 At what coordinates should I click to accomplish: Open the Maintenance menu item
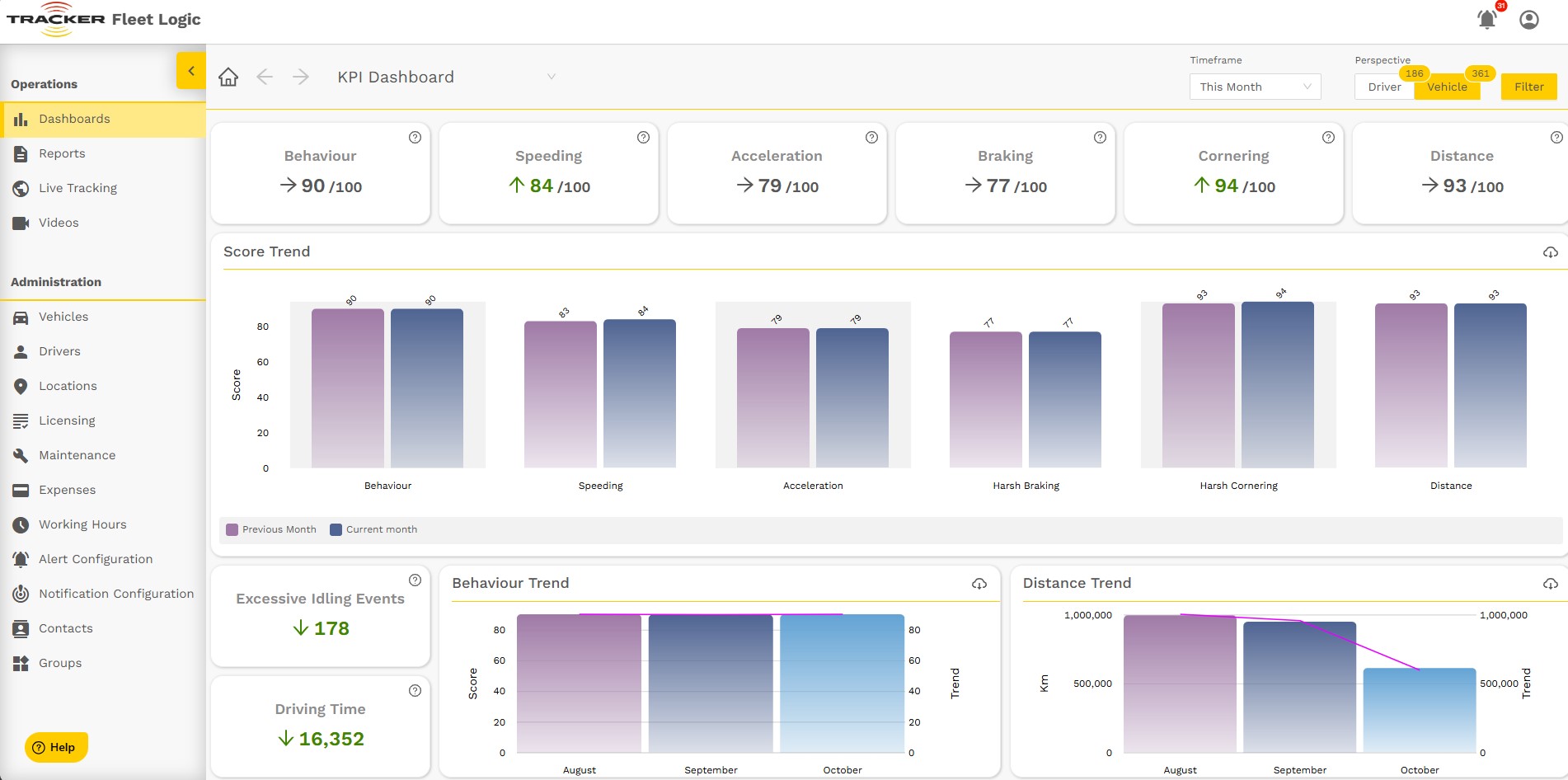tap(77, 455)
